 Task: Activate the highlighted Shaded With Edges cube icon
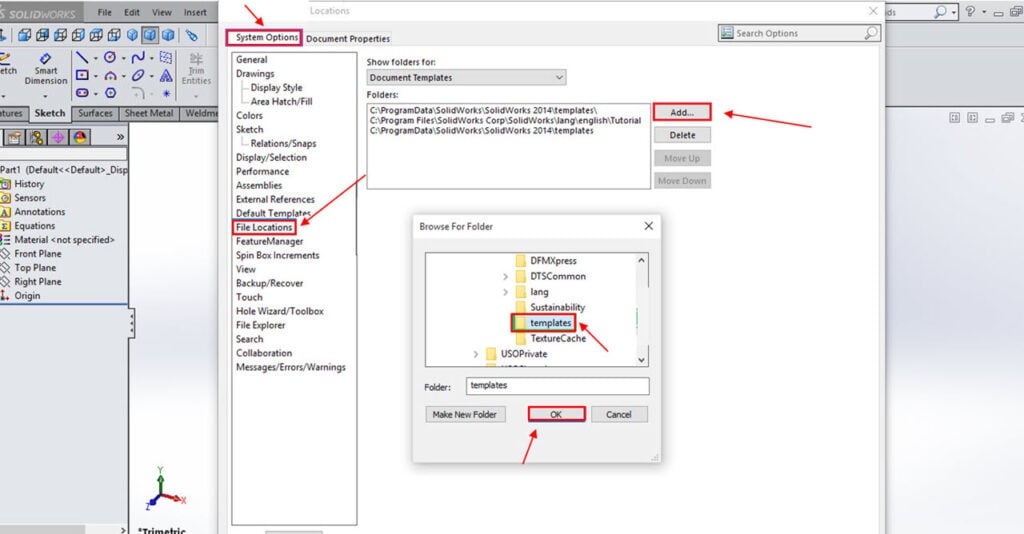150,35
